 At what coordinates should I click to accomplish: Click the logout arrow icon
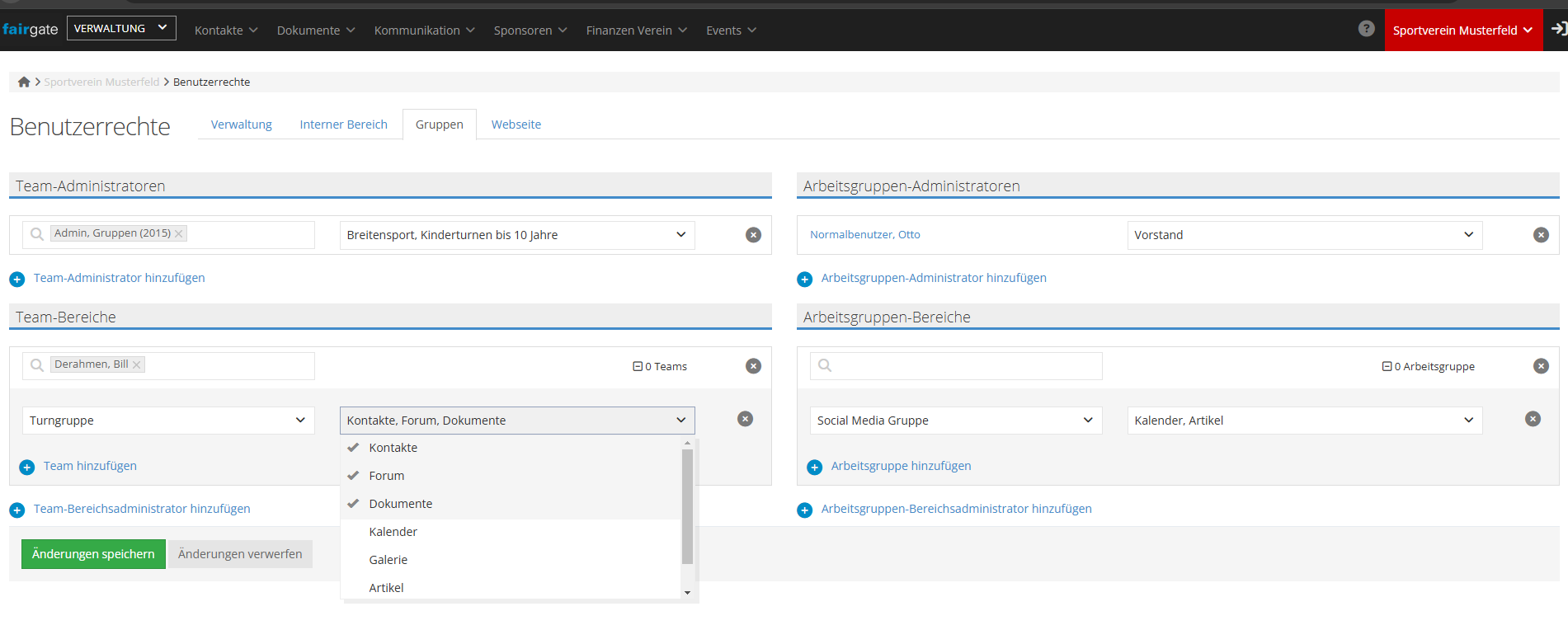[x=1558, y=29]
